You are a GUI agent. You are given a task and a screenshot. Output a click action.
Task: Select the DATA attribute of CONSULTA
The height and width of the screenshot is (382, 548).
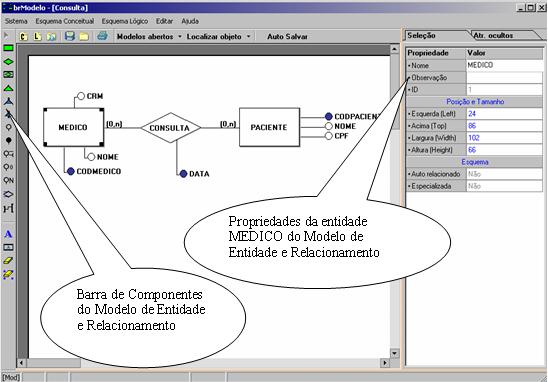tap(194, 174)
